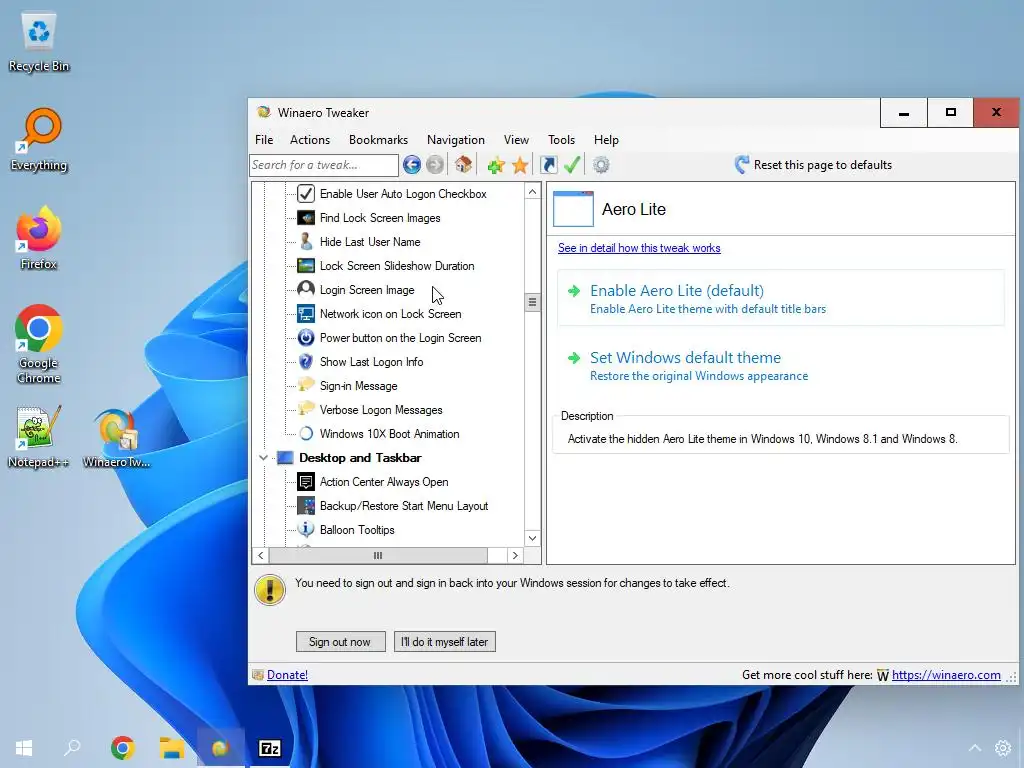Click horizontal scrollbar right arrow
The height and width of the screenshot is (768, 1024).
tap(515, 555)
